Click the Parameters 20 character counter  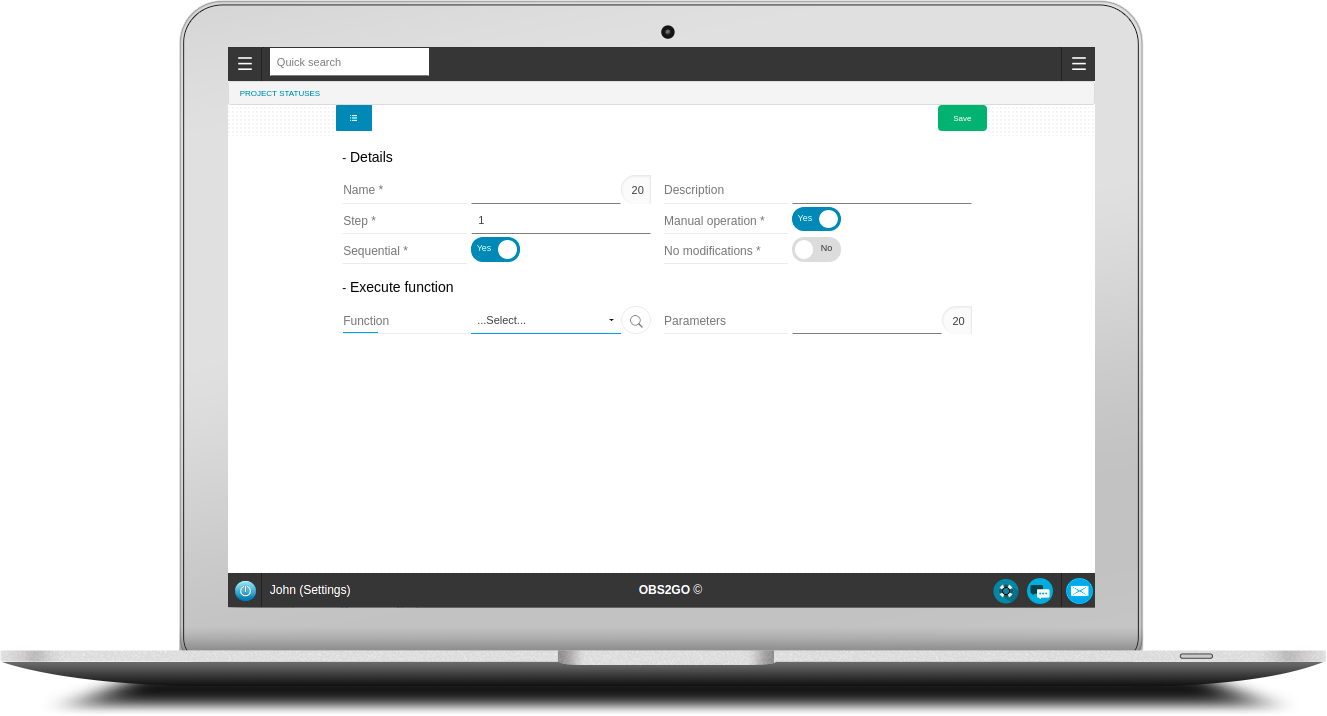(958, 321)
